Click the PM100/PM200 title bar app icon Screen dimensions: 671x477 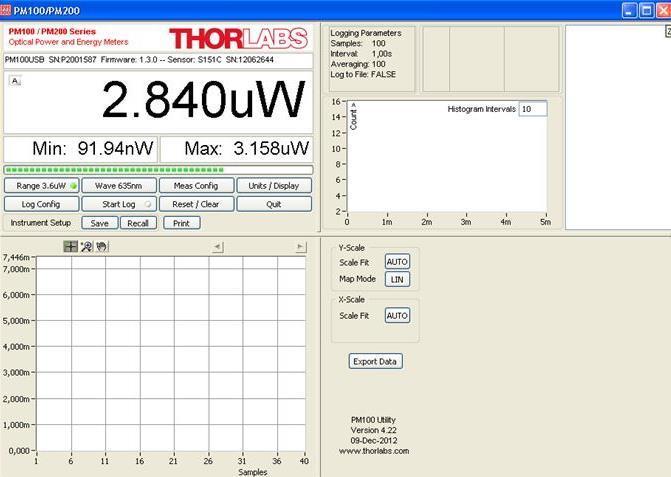click(x=6, y=10)
